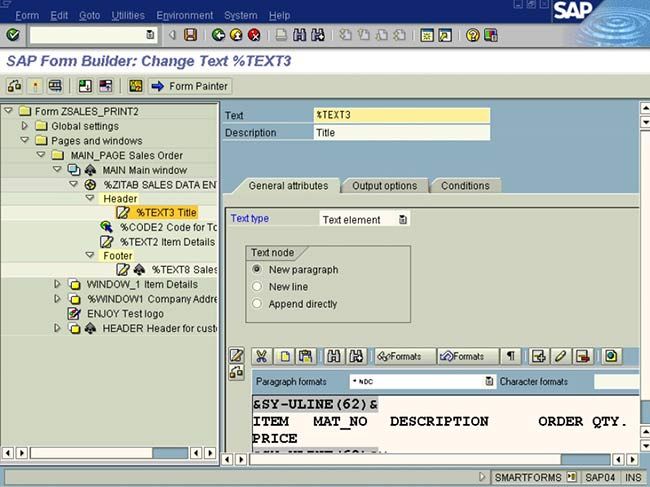Expand the WINDOW_1 Item Details node
Image resolution: width=650 pixels, height=487 pixels.
tap(57, 284)
